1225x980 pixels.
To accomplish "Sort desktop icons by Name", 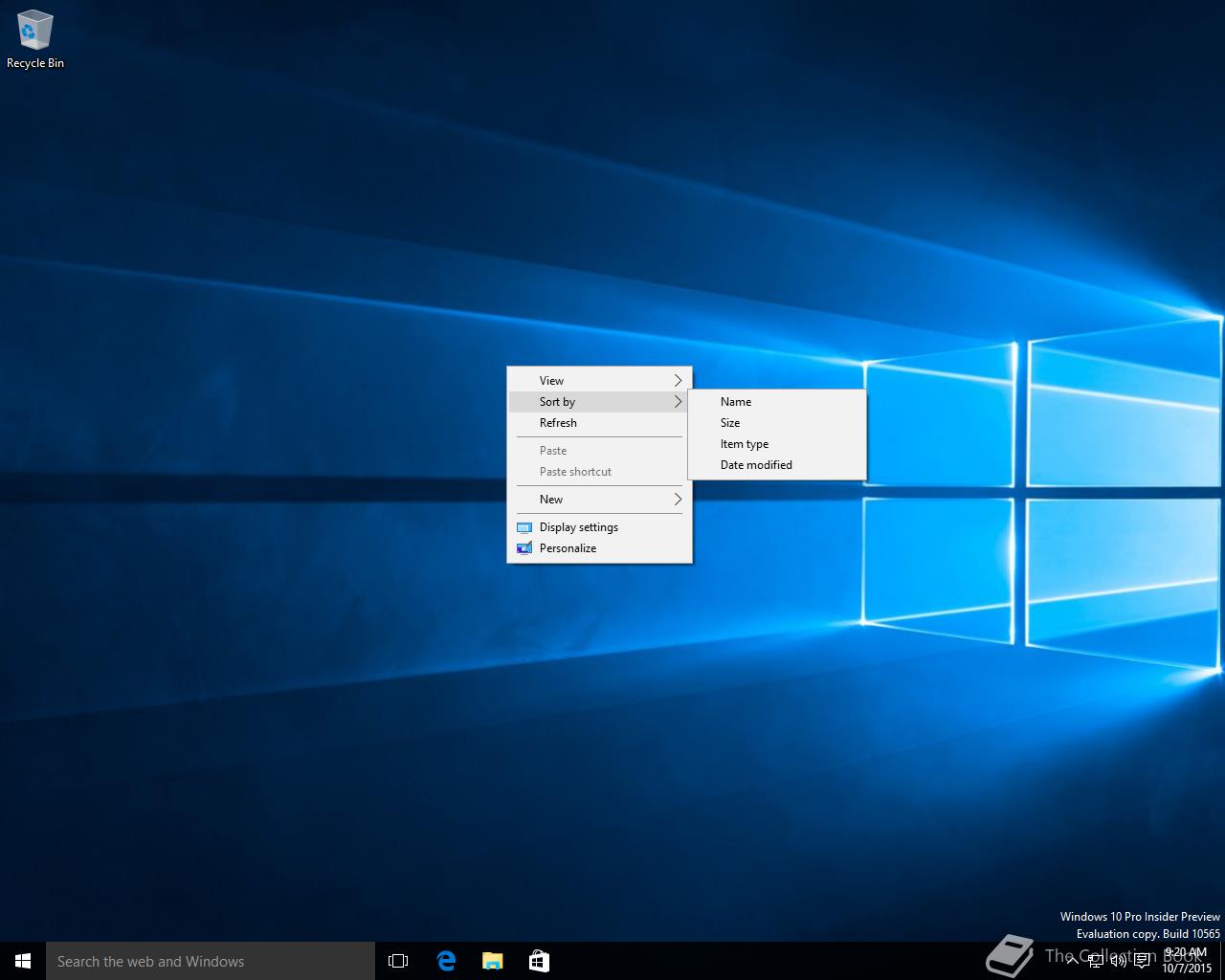I will click(x=777, y=401).
